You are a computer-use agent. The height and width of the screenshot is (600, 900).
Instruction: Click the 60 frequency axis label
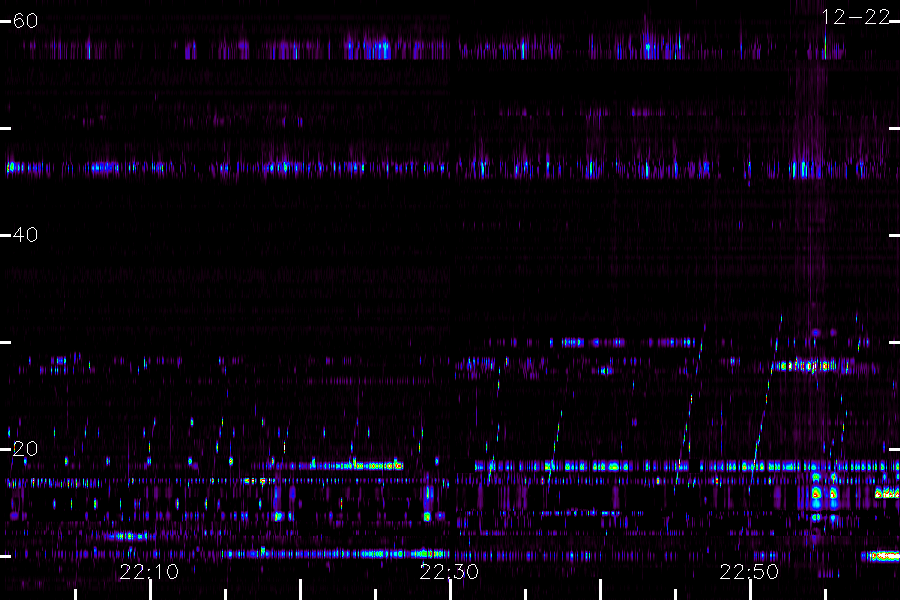[x=25, y=21]
